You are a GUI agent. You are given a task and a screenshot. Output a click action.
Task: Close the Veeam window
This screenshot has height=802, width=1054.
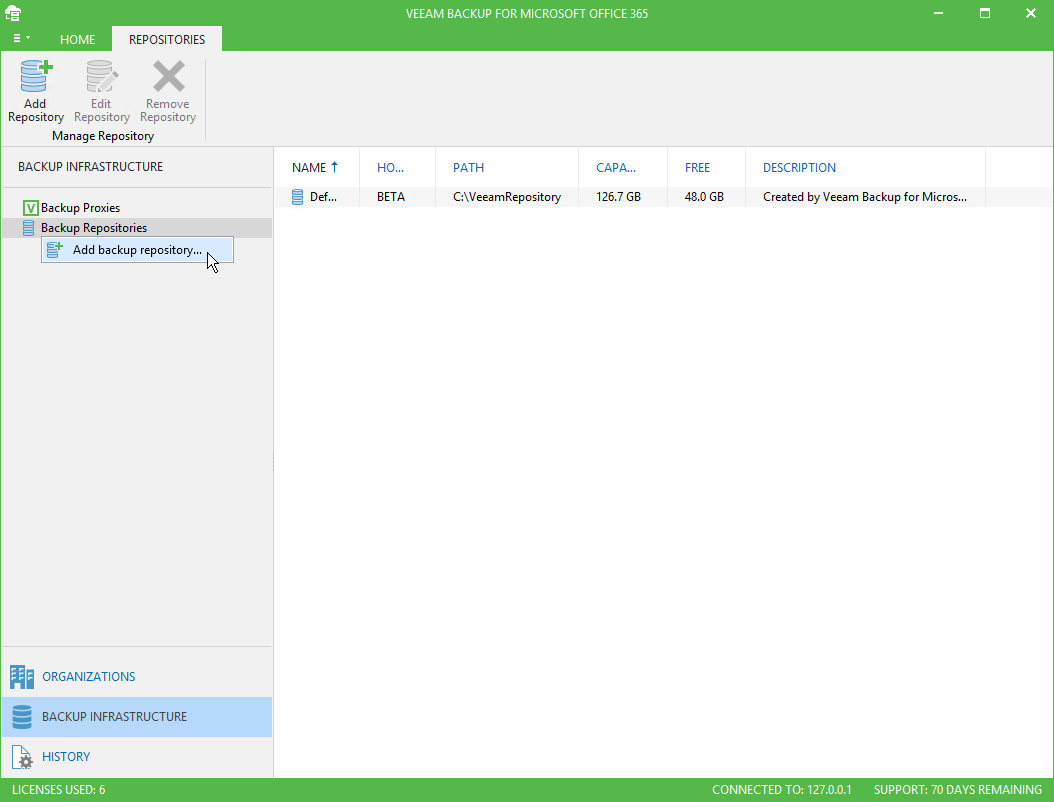[1030, 13]
